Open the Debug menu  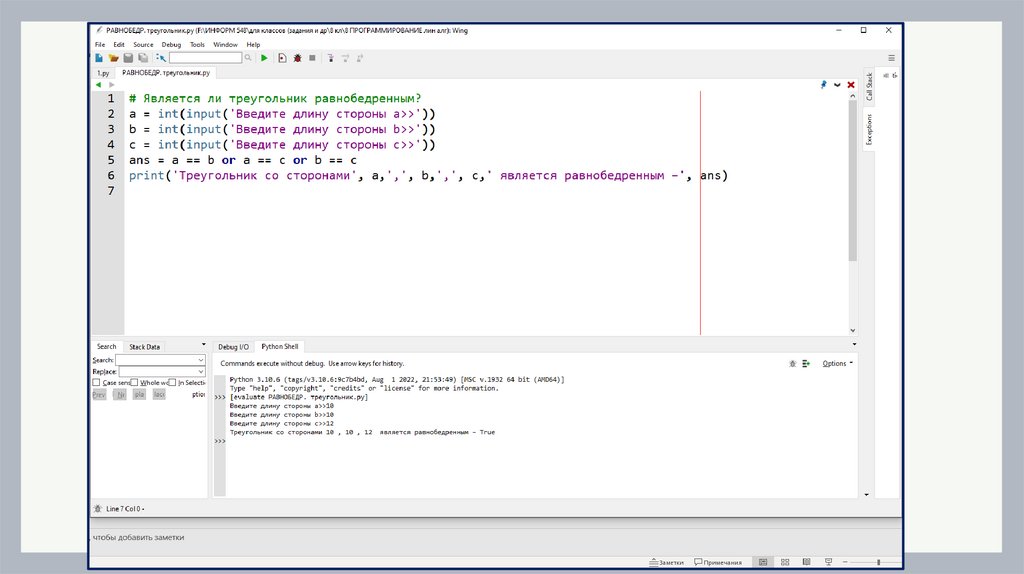point(171,44)
